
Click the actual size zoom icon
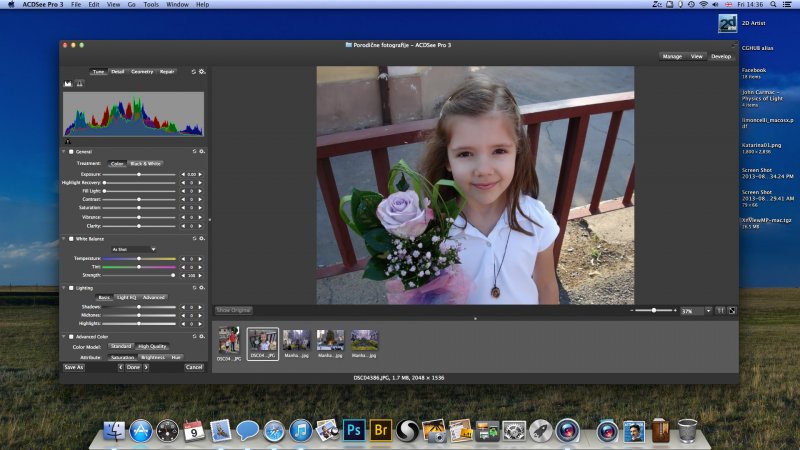coord(720,311)
